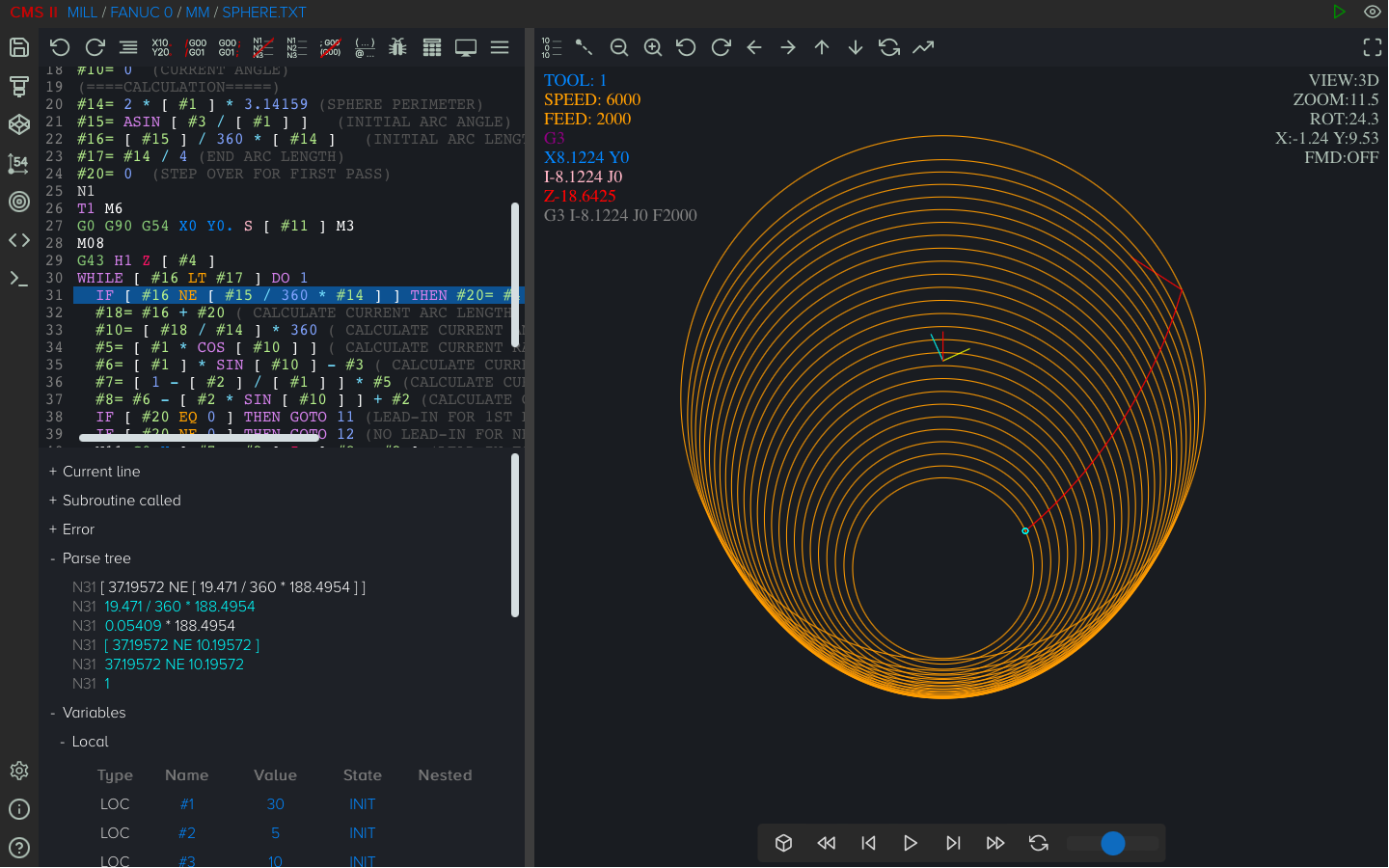The image size is (1389, 868).
Task: Pan the view down with arrow
Action: pos(856,47)
